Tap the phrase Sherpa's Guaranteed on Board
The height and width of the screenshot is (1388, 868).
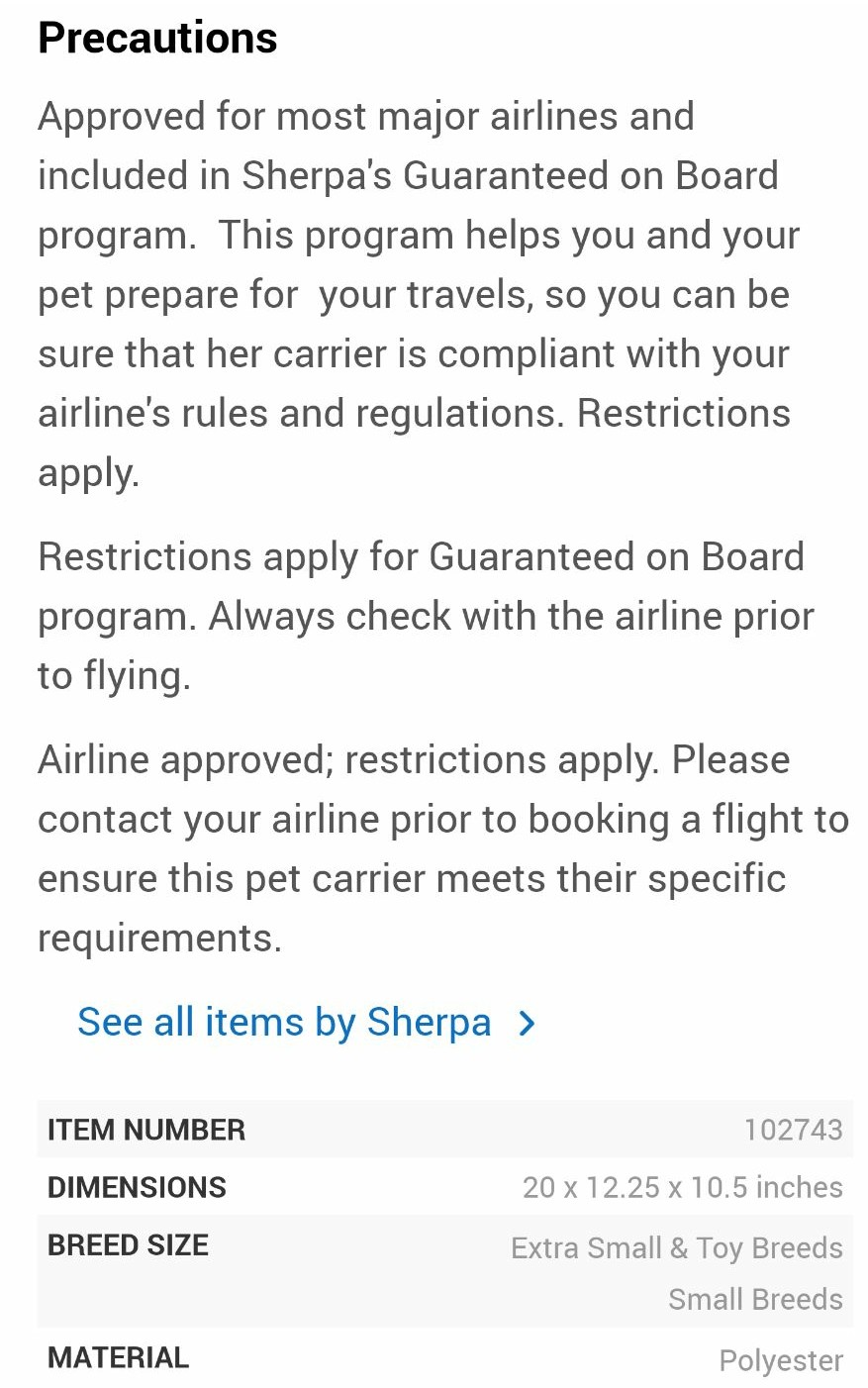pos(510,176)
